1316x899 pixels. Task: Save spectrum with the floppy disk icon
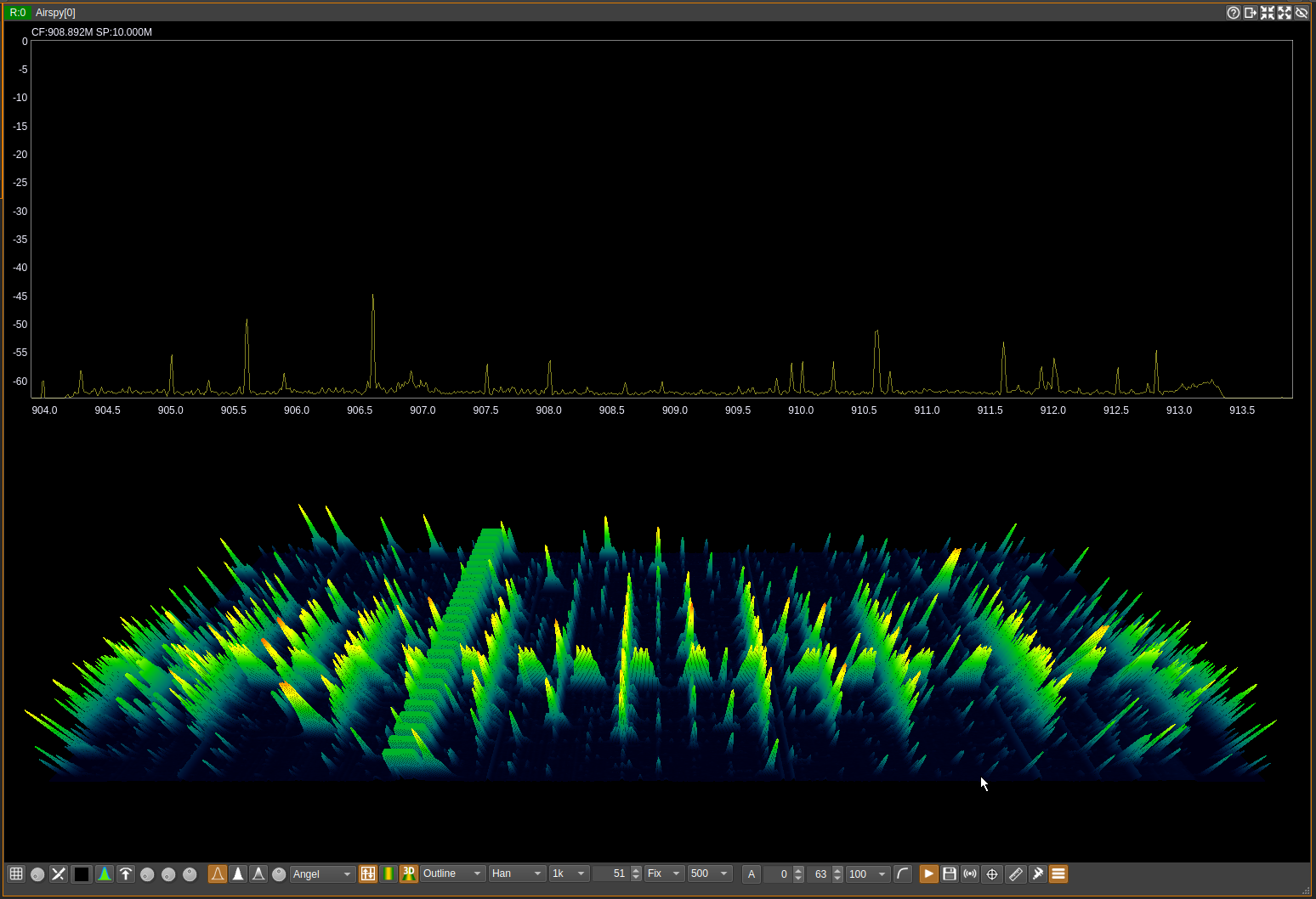coord(950,874)
